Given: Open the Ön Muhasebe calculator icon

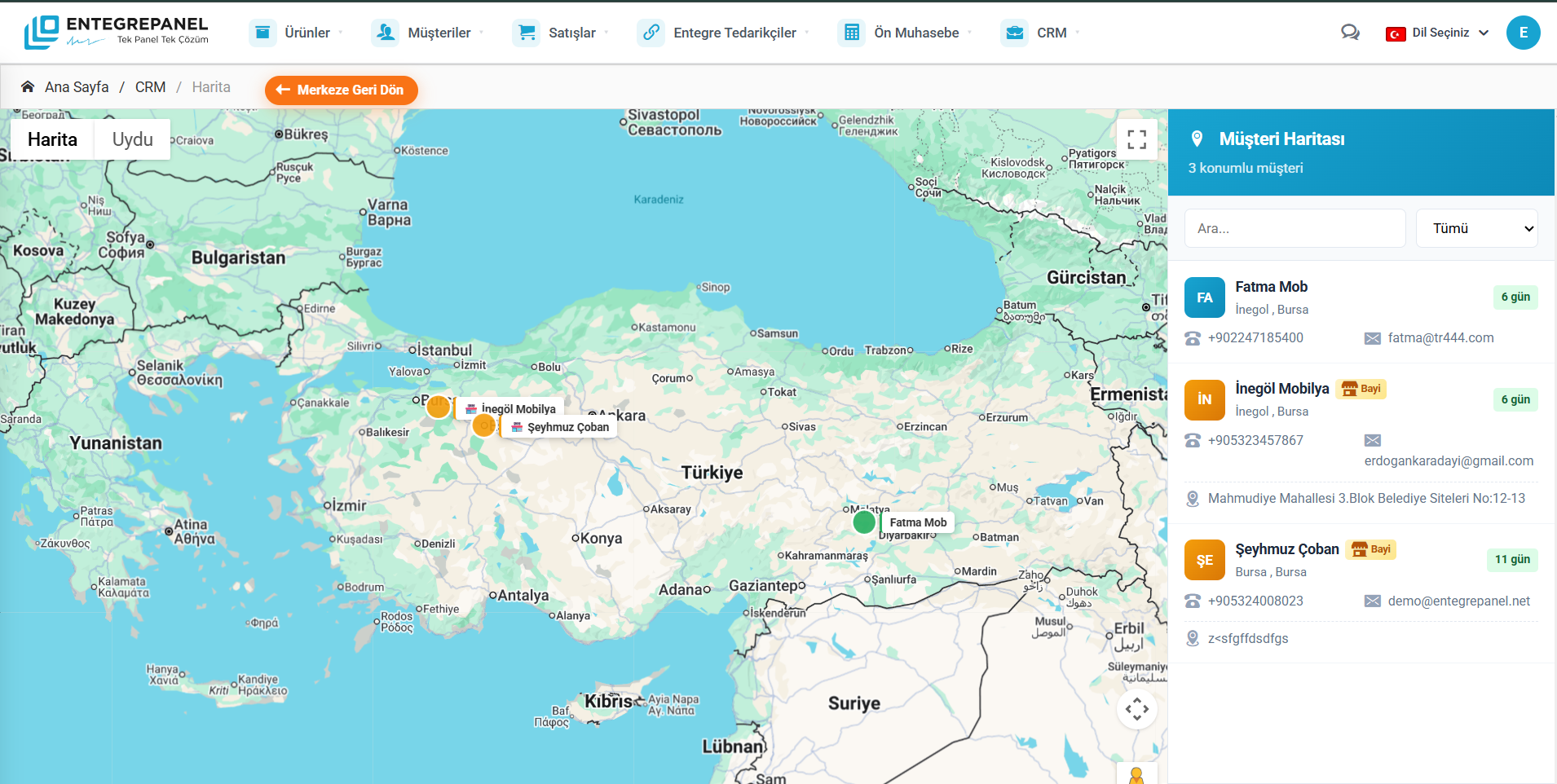Looking at the screenshot, I should [852, 33].
